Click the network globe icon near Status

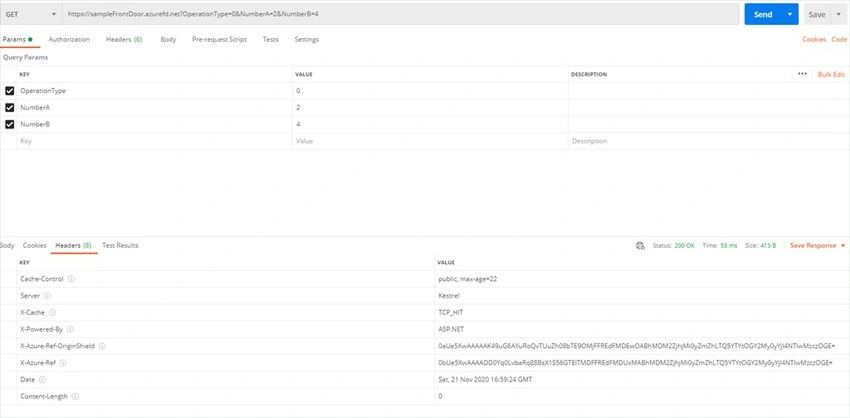[640, 246]
